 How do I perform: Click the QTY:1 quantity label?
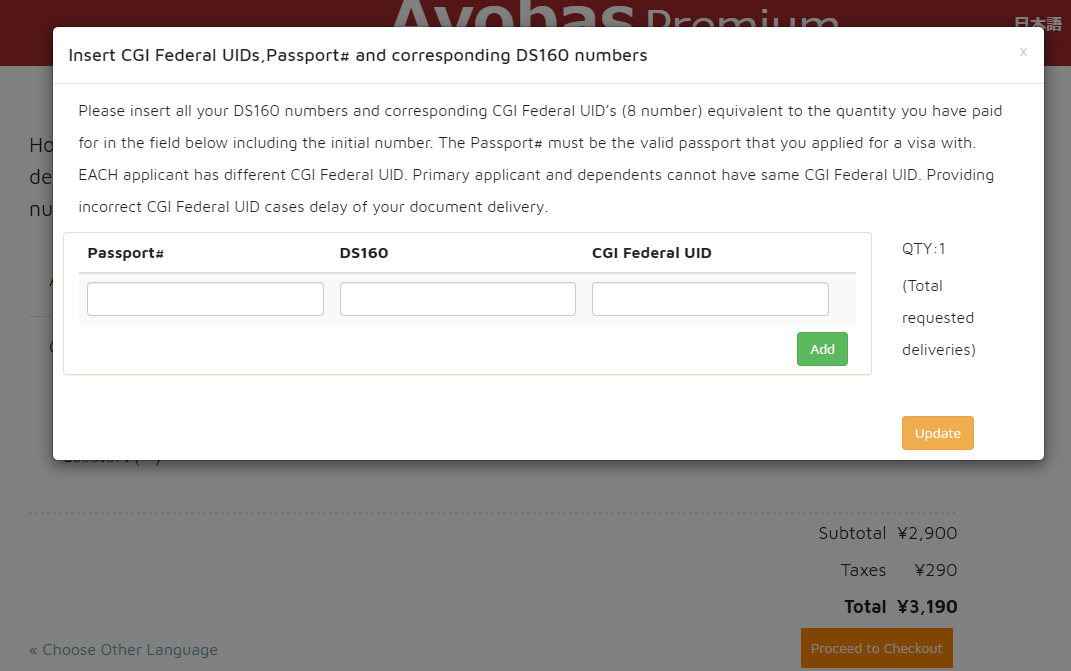tap(924, 249)
